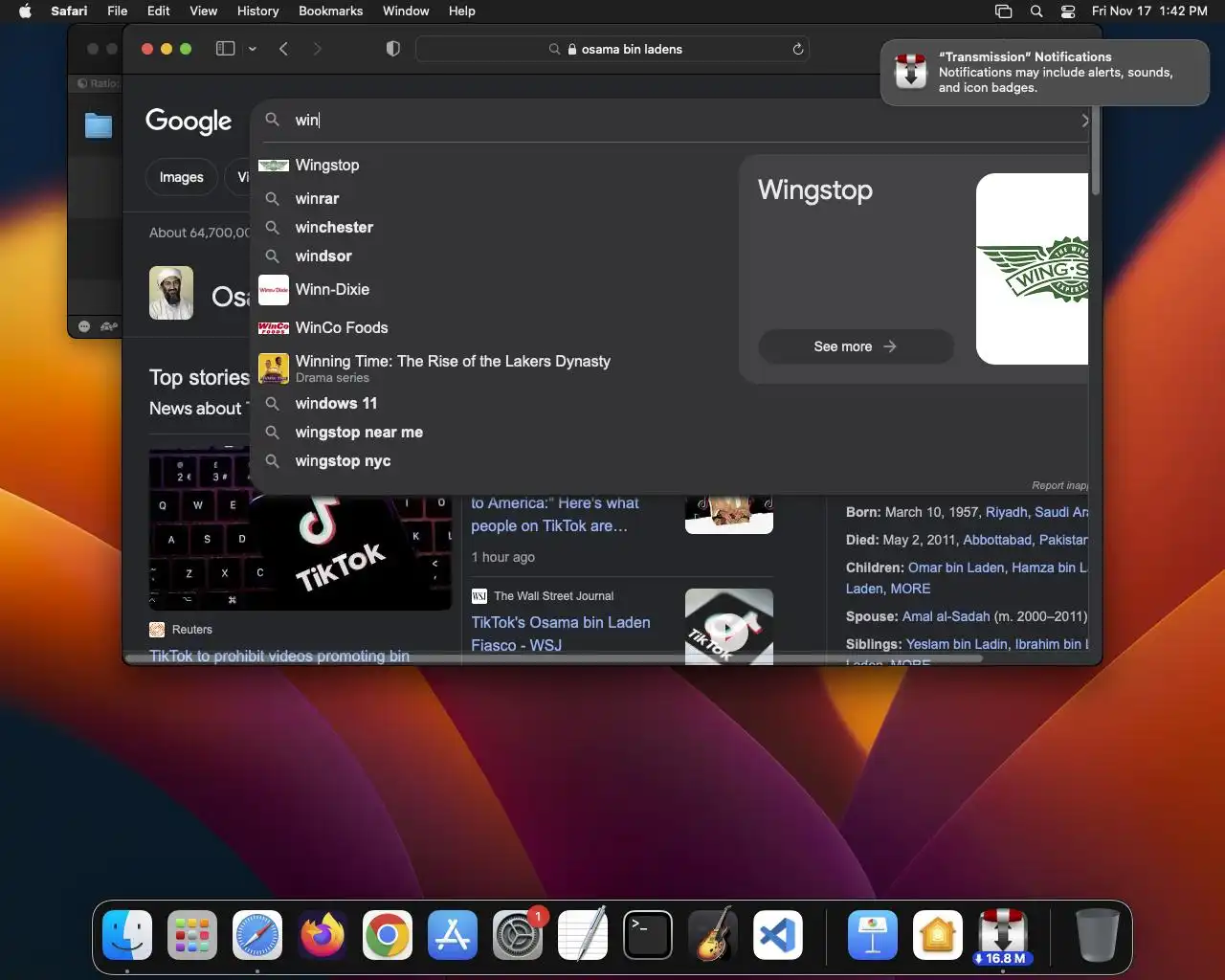The height and width of the screenshot is (980, 1225).
Task: Click the Google logo
Action: 189,121
